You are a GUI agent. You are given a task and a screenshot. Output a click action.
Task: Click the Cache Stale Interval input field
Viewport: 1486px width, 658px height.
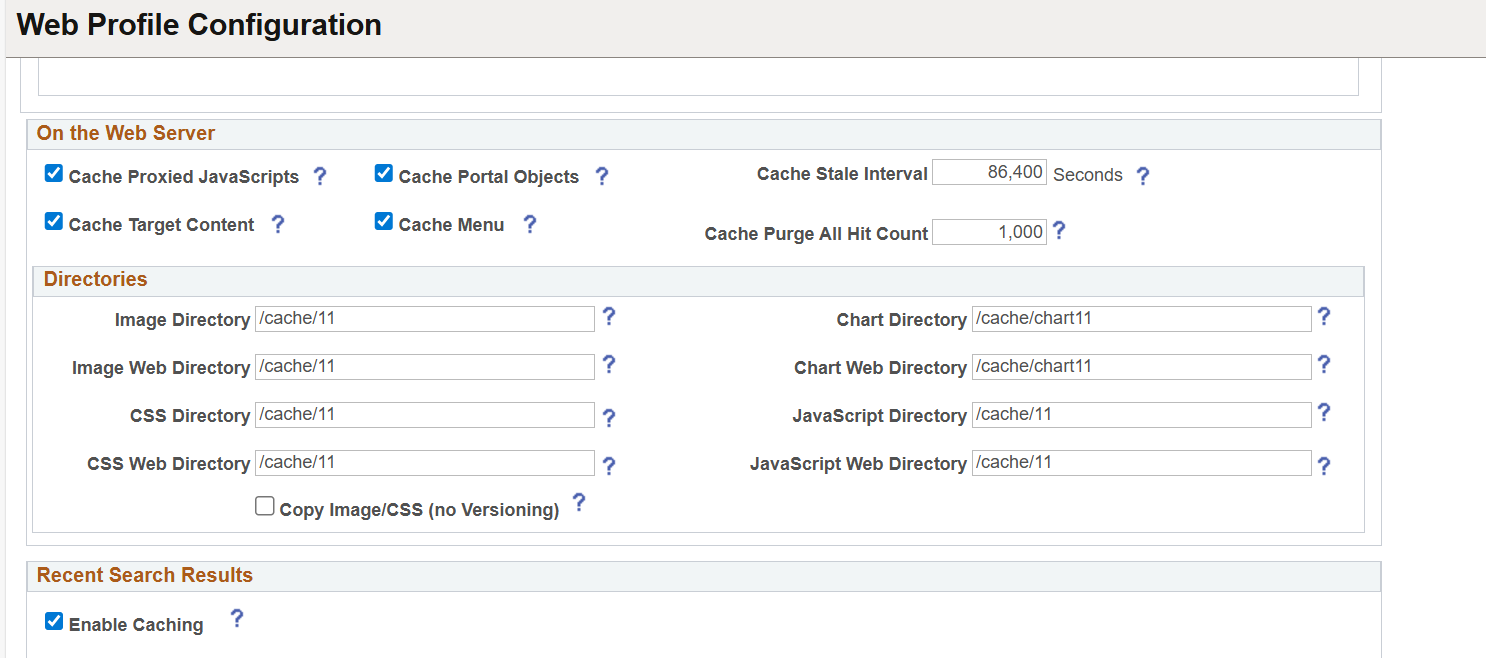[x=989, y=173]
